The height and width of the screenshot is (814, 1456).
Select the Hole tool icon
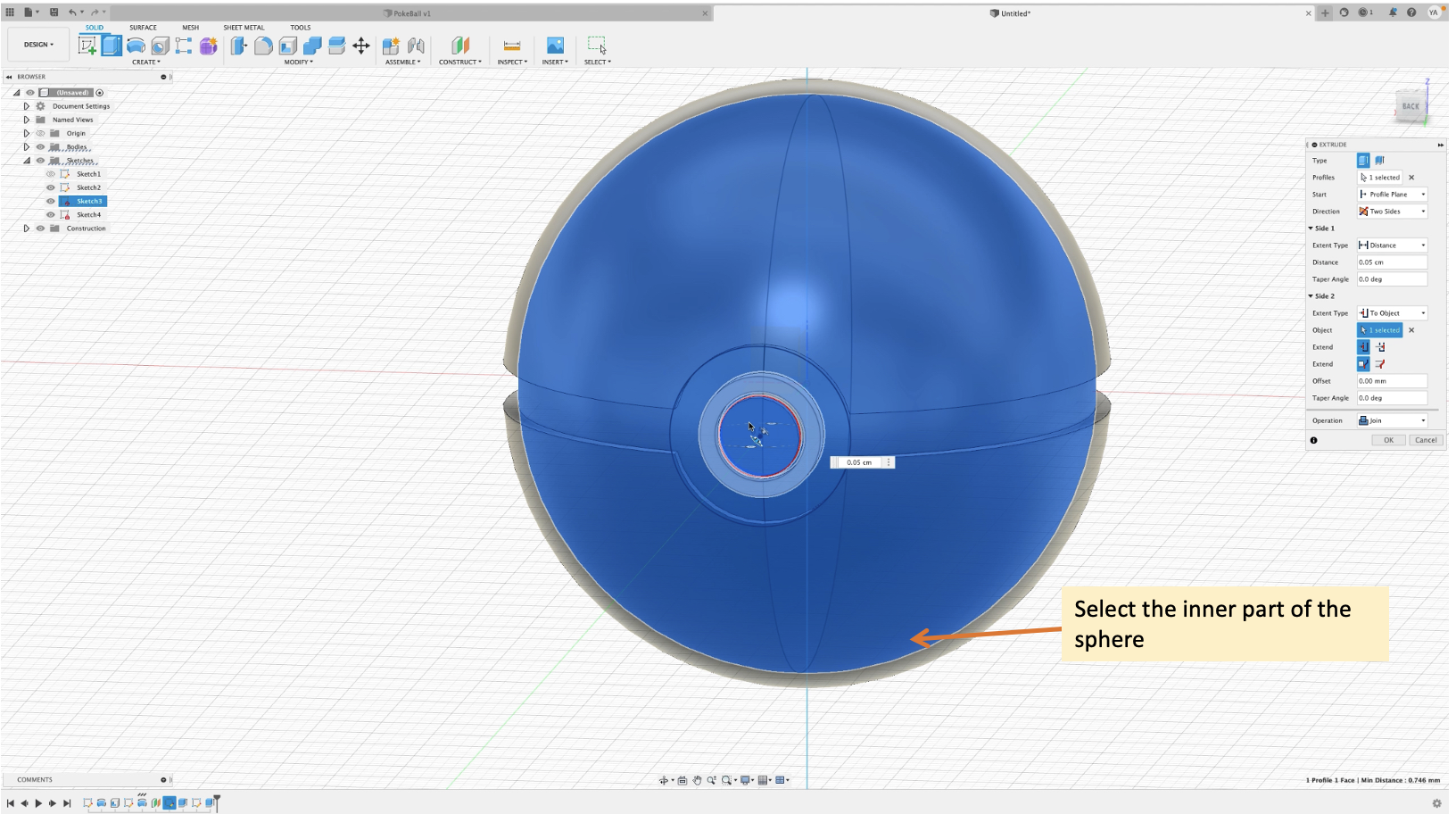tap(160, 46)
